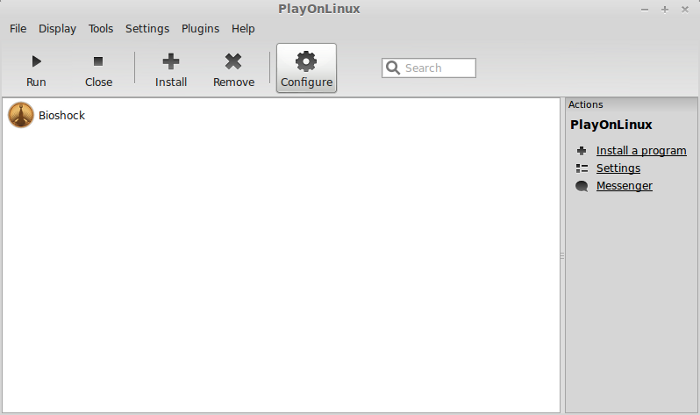Open the Messenger link

point(624,186)
